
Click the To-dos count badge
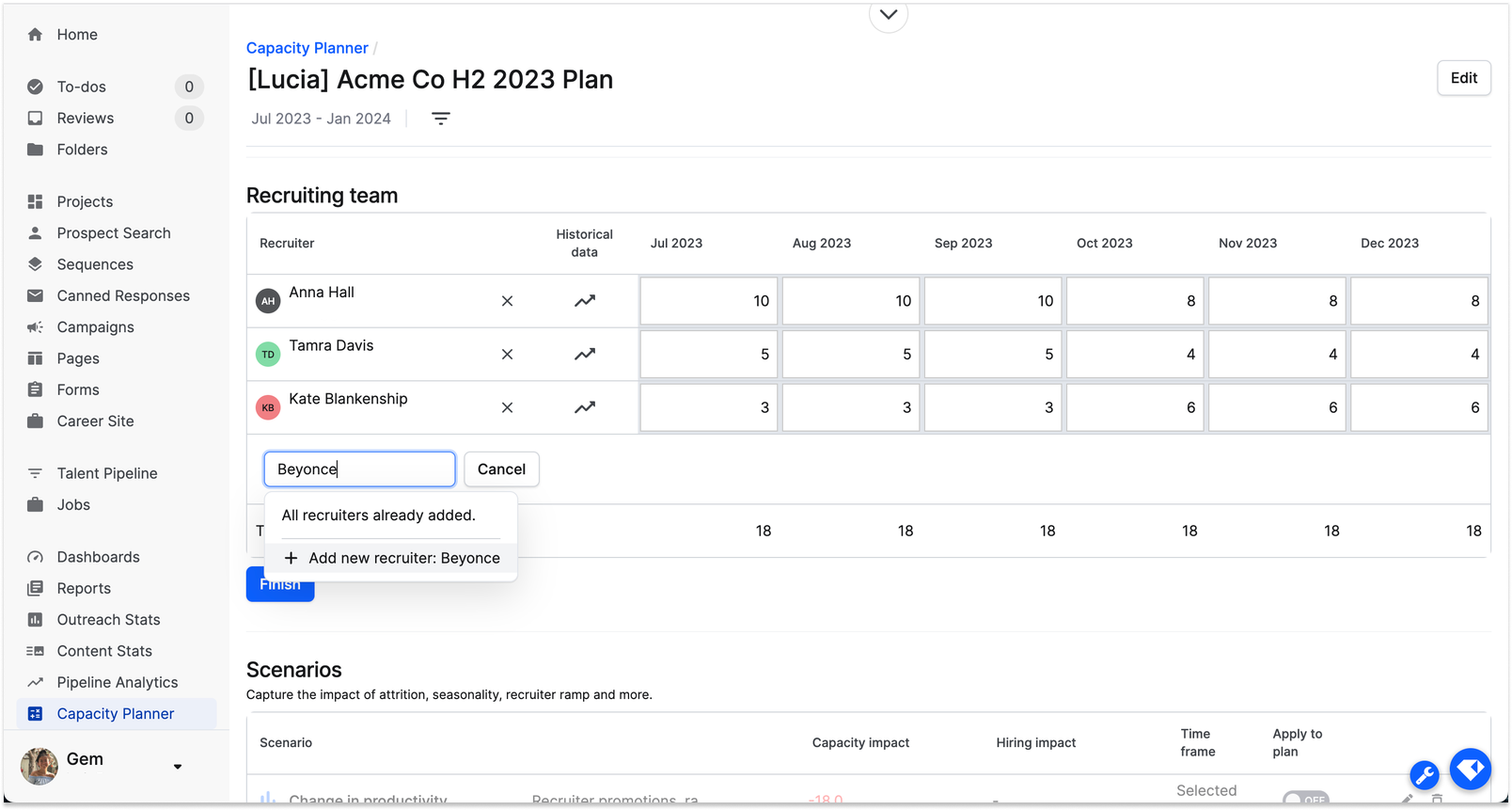point(189,87)
